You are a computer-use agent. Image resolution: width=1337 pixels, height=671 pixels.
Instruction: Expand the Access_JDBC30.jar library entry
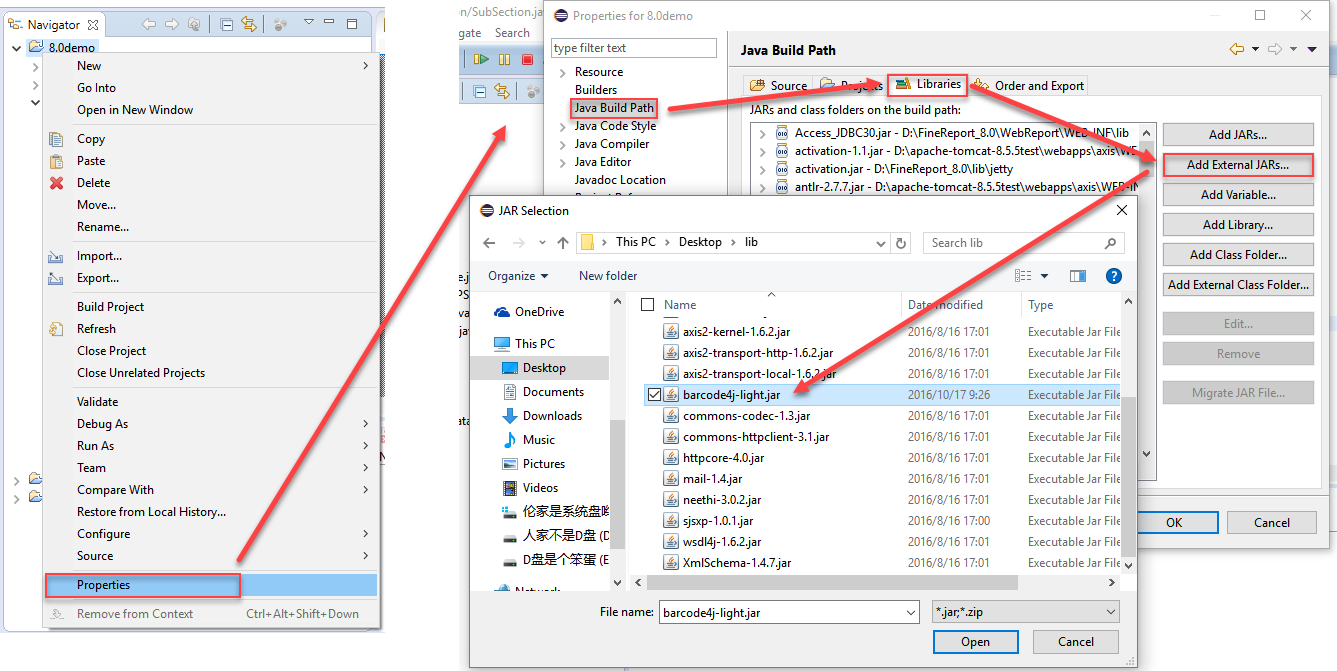coord(763,133)
